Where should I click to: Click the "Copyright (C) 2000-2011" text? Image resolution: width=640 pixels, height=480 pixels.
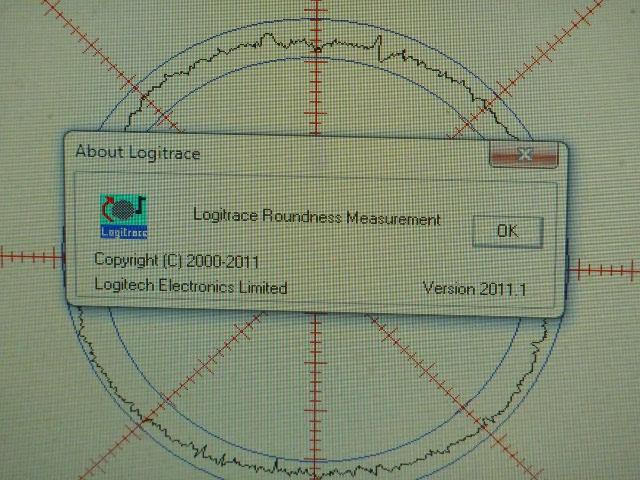(176, 260)
